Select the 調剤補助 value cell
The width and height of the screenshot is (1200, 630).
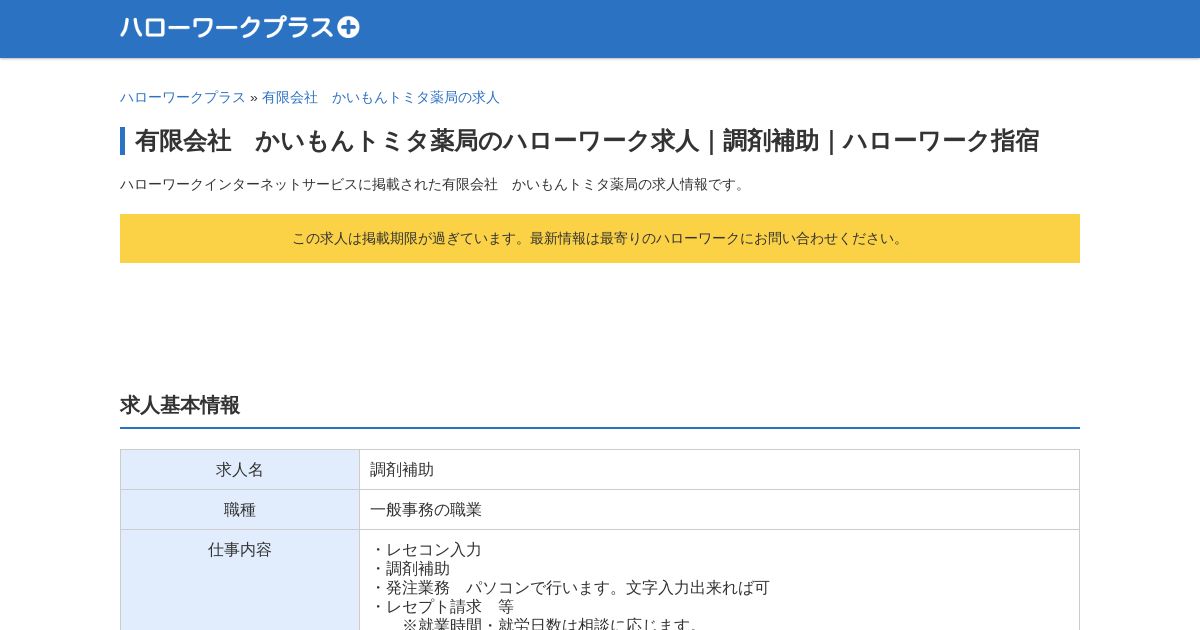pos(719,470)
